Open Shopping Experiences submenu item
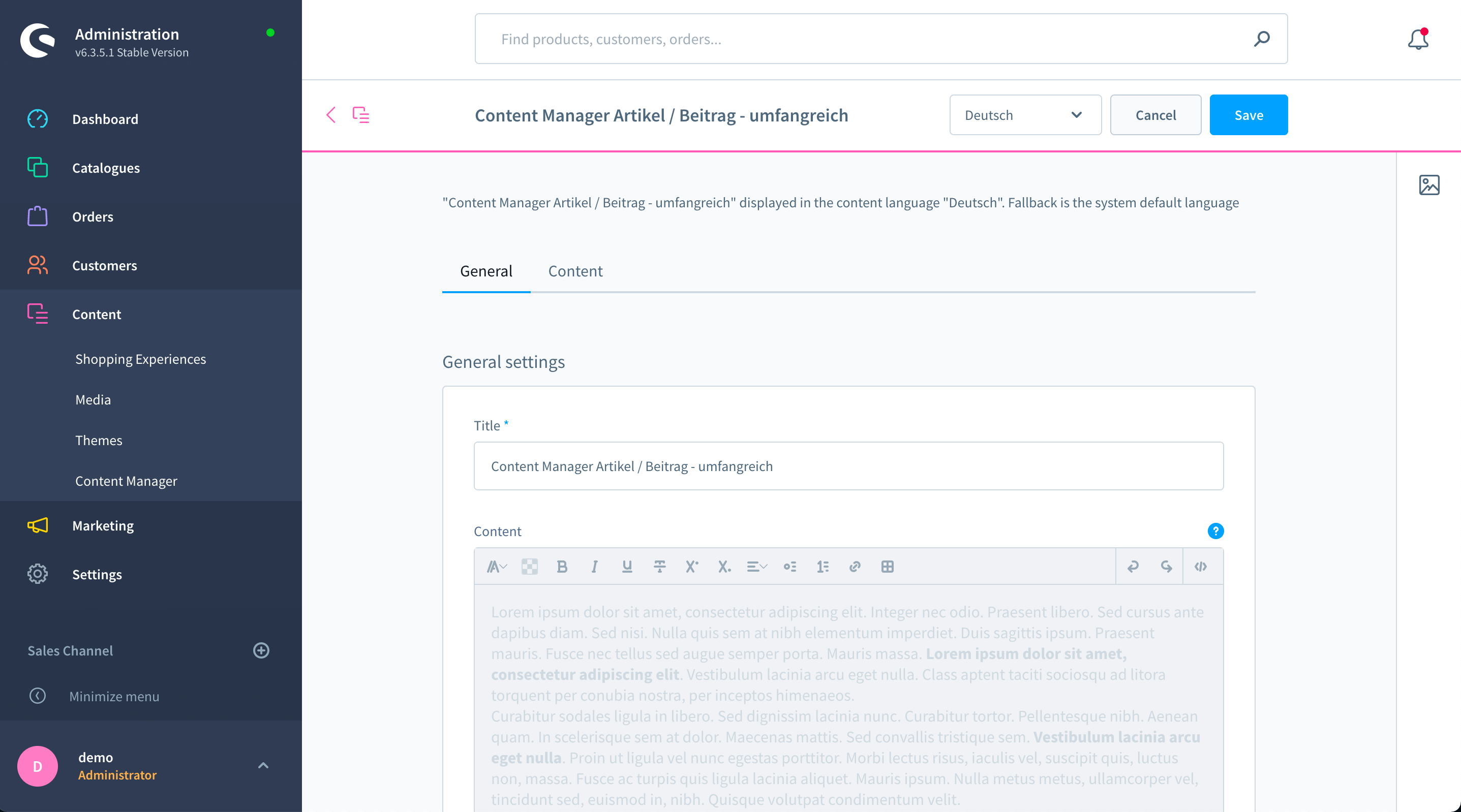The width and height of the screenshot is (1461, 812). pos(141,359)
